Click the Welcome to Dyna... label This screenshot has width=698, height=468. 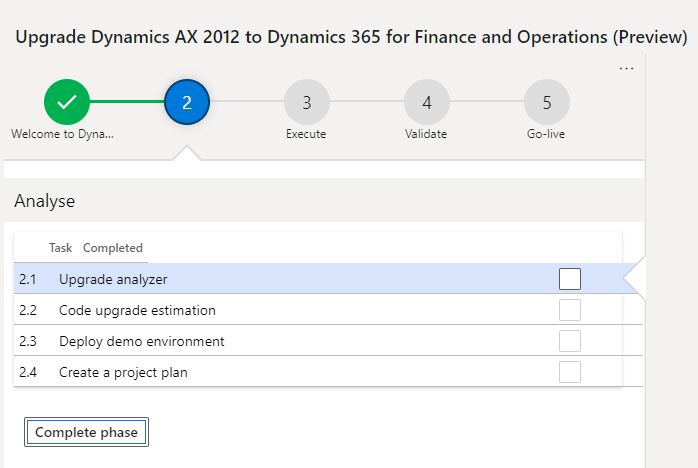pos(62,134)
